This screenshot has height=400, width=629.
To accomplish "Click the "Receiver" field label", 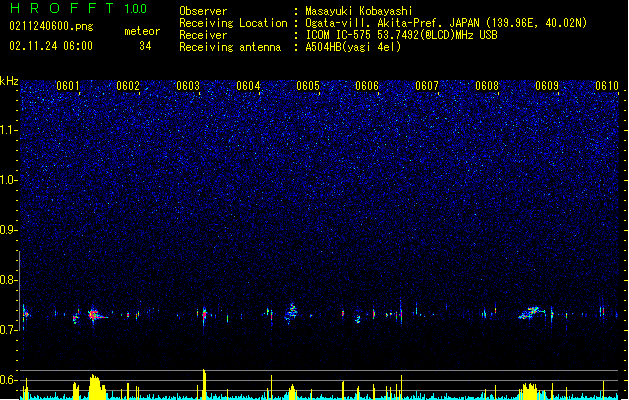I will (x=203, y=35).
